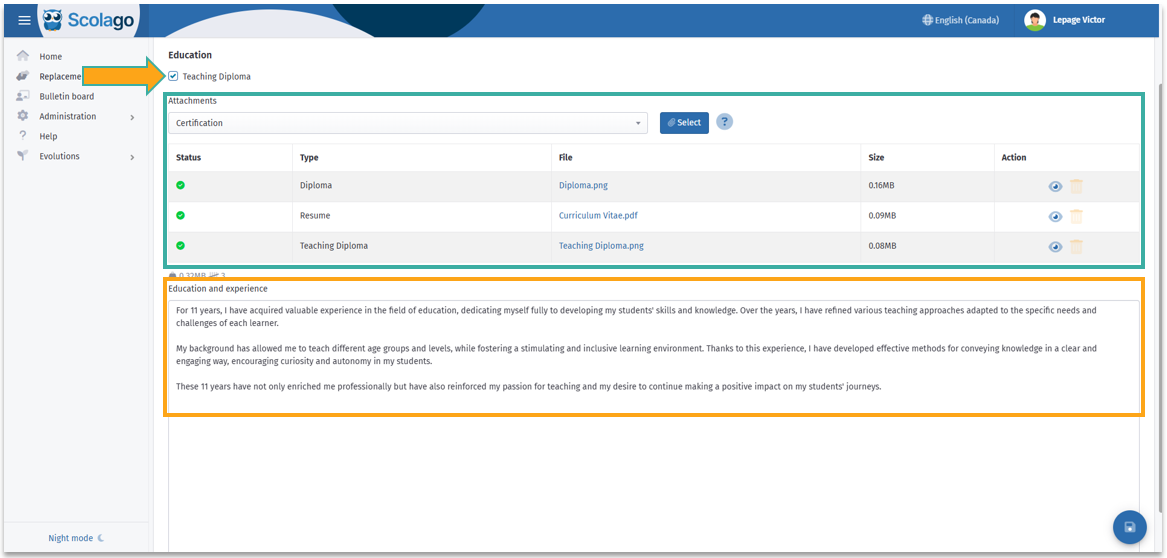
Task: Open the Evolutions menu item
Action: (60, 156)
